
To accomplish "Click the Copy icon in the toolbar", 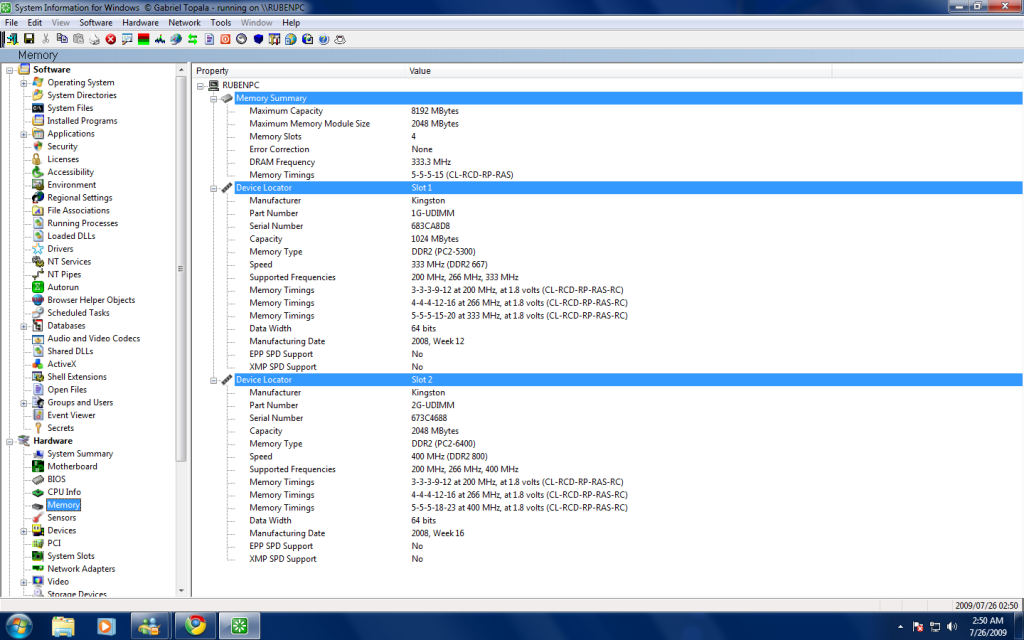I will [x=62, y=39].
